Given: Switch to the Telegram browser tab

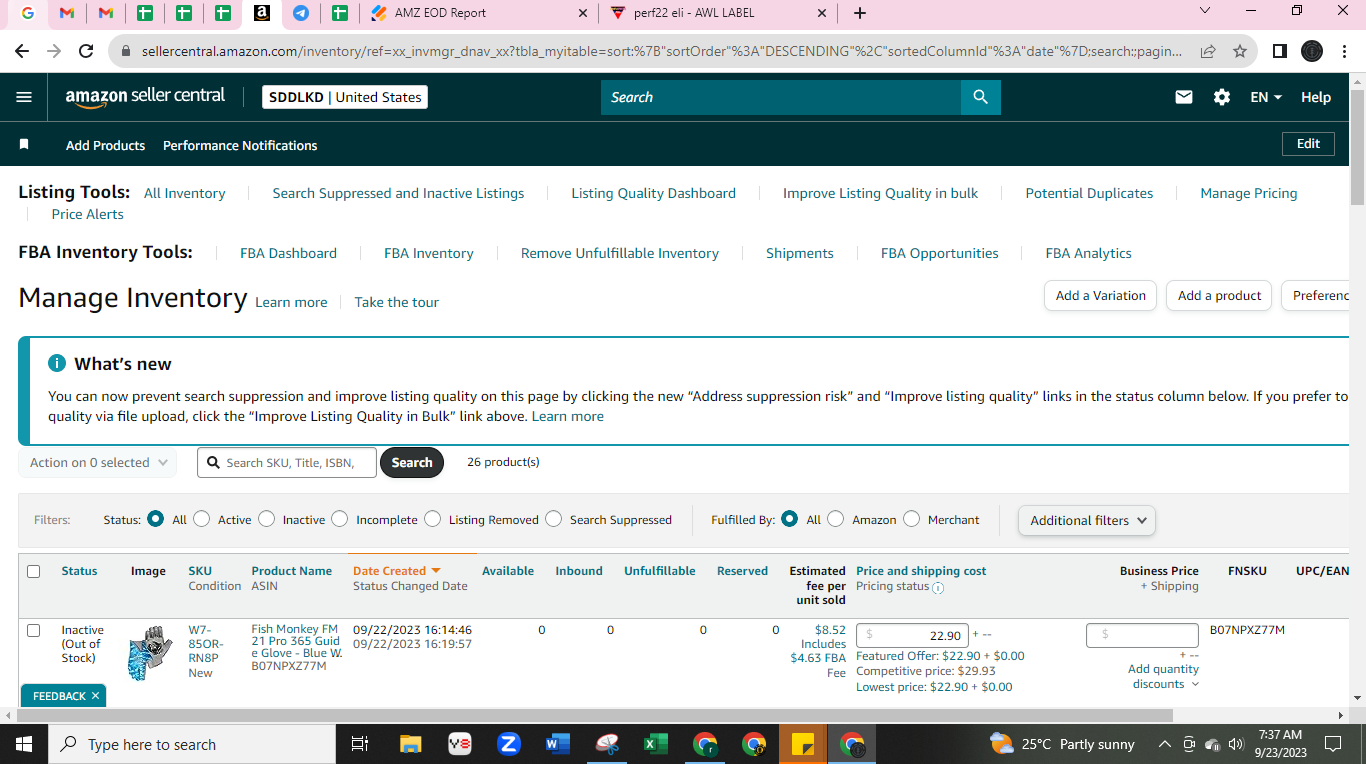Looking at the screenshot, I should 300,13.
